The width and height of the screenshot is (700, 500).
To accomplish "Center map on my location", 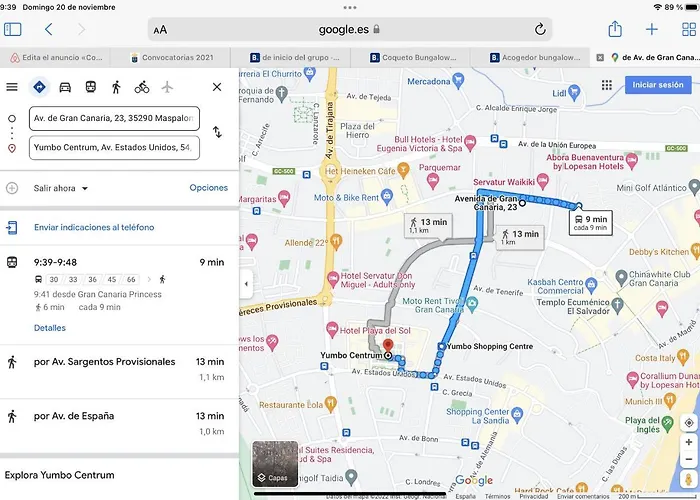I will coord(689,423).
